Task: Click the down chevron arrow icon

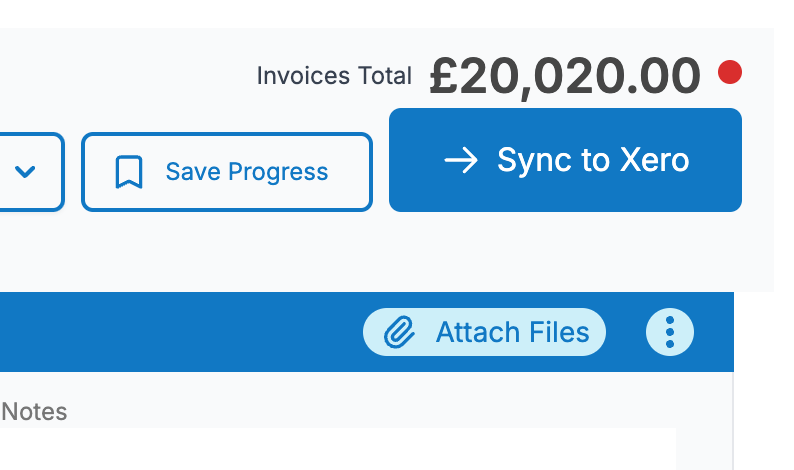Action: [x=25, y=172]
